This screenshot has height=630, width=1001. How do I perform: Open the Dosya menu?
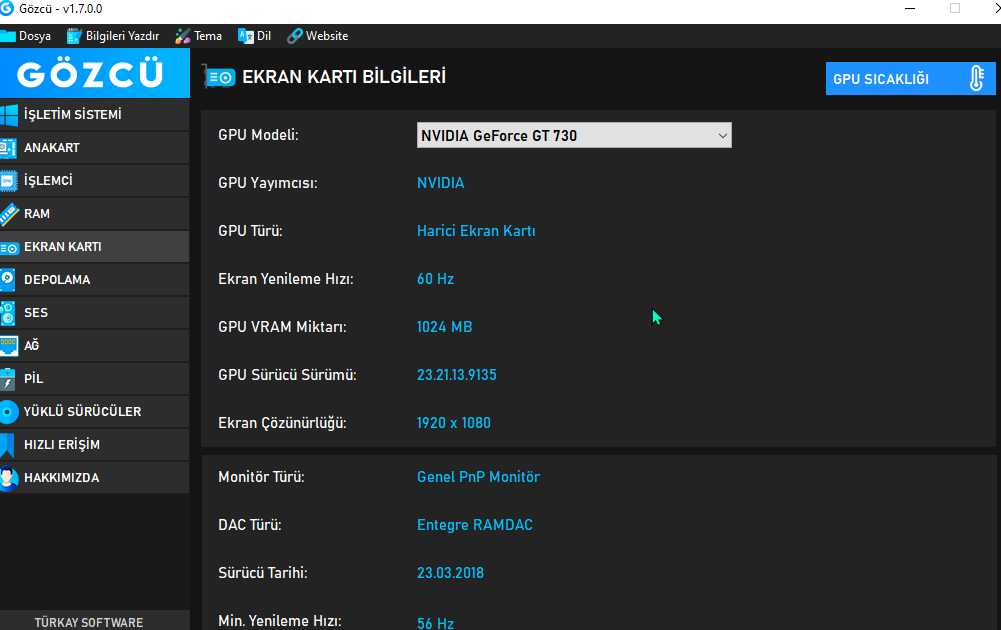26,36
